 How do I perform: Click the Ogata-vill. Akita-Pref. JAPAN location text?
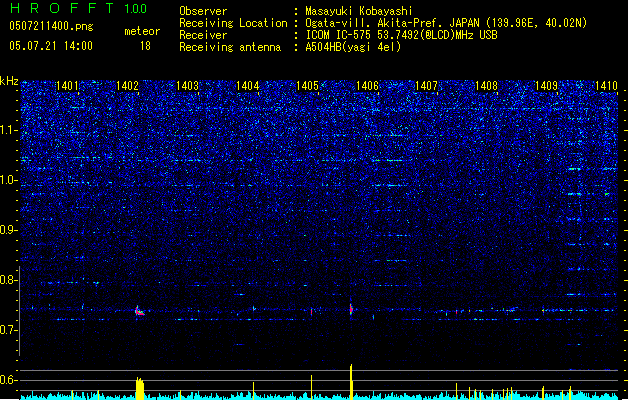point(392,23)
